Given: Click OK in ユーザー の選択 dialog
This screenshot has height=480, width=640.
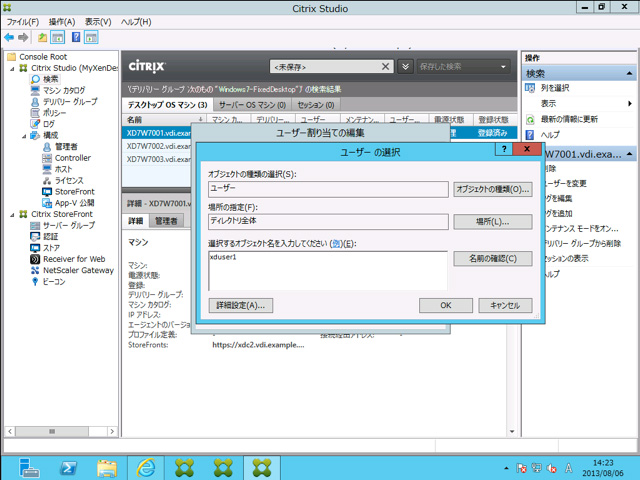Looking at the screenshot, I should [446, 305].
